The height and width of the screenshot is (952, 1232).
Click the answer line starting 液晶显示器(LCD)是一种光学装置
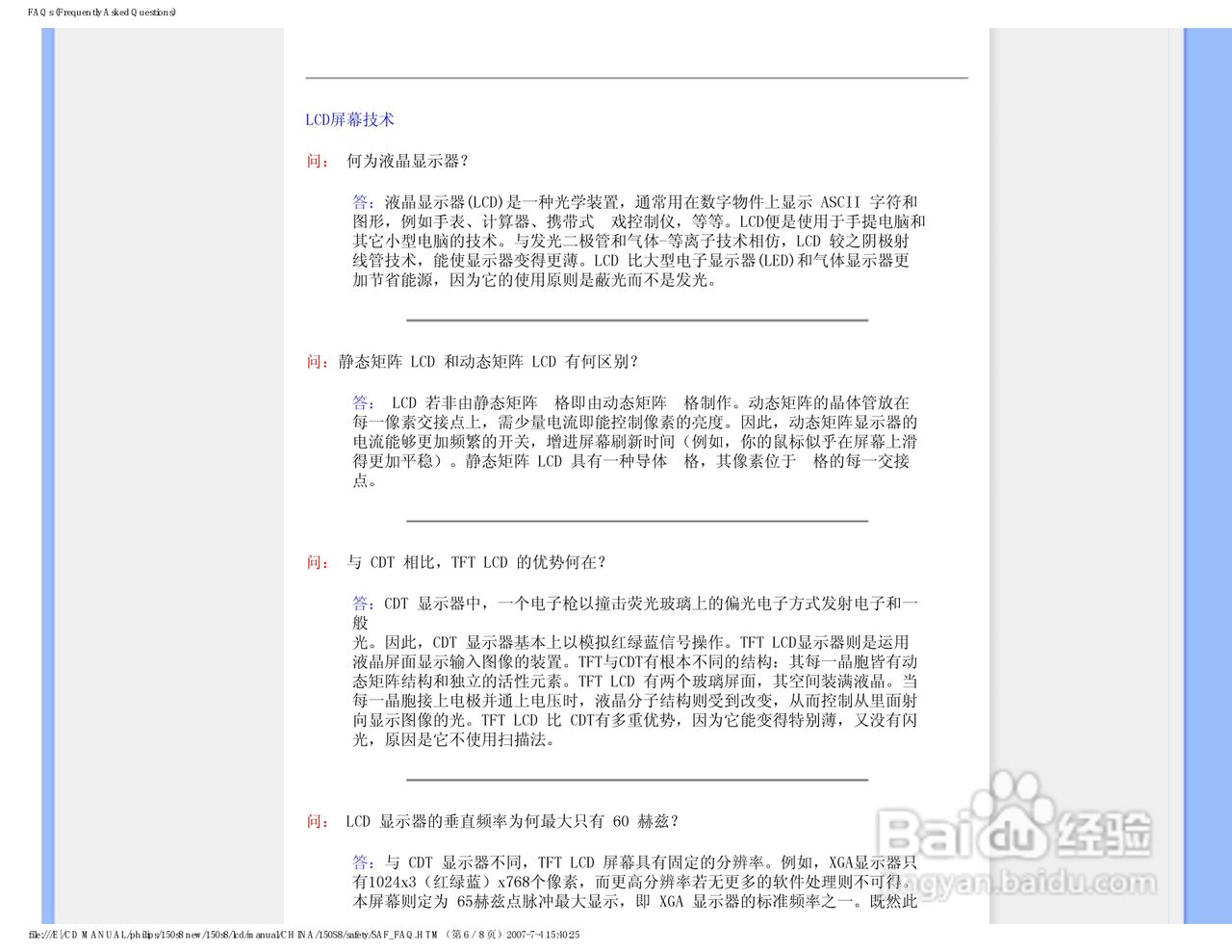pyautogui.click(x=635, y=202)
